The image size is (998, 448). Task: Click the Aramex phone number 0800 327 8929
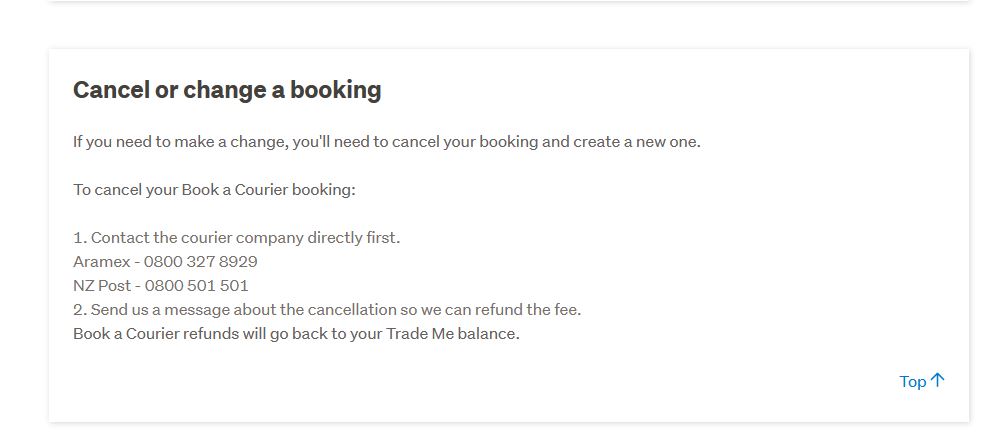tap(200, 262)
